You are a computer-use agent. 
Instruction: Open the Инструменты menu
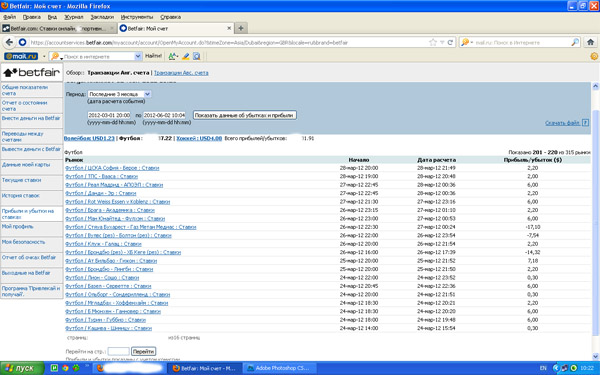tap(137, 17)
